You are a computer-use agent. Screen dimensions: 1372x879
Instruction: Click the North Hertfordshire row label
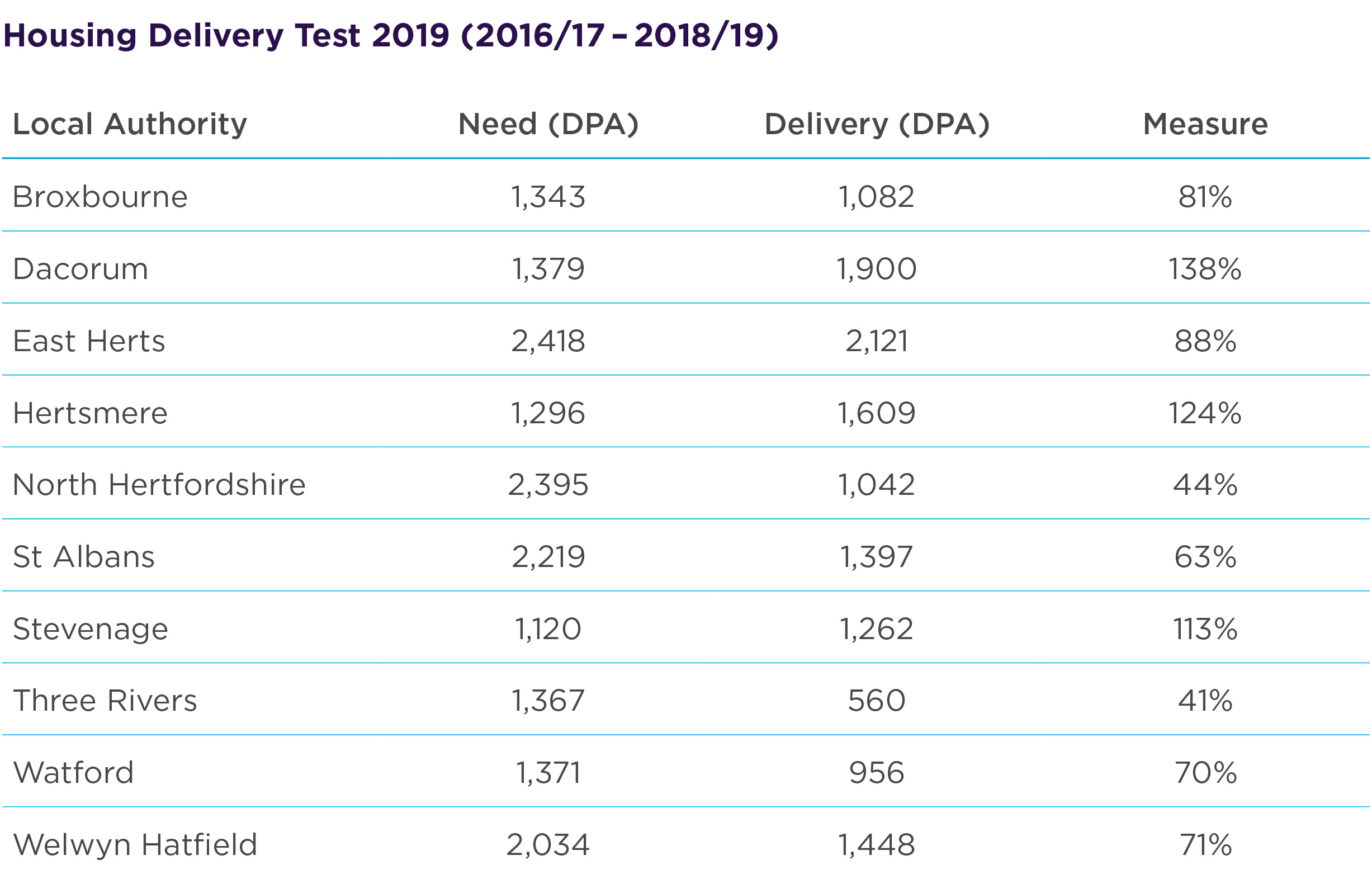pos(159,485)
